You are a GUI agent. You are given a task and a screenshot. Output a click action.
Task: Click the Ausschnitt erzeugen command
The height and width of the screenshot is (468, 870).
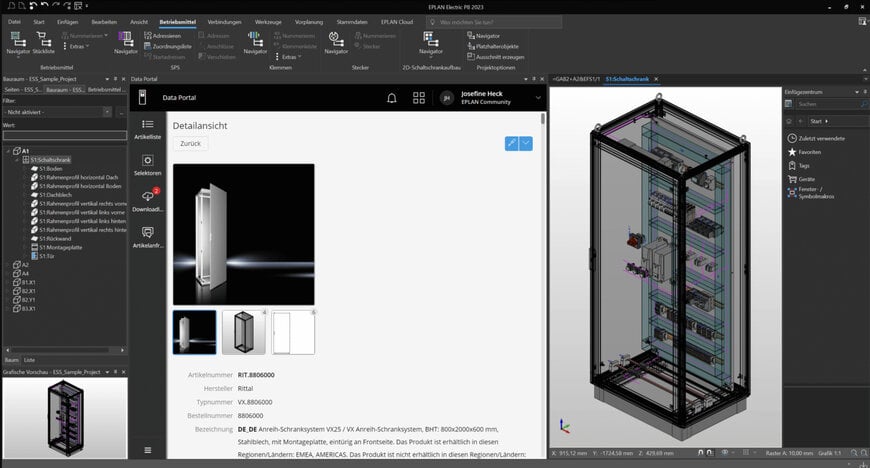496,57
